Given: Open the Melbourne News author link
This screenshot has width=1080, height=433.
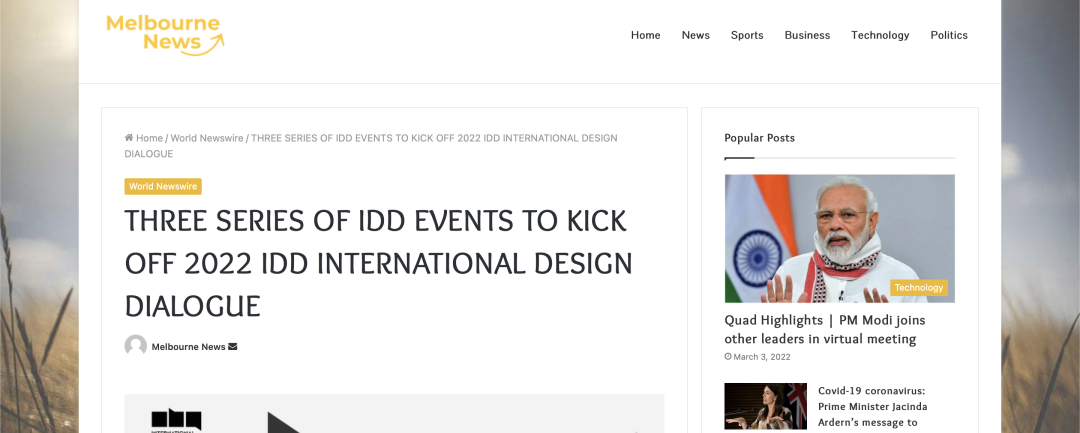Looking at the screenshot, I should [x=188, y=346].
